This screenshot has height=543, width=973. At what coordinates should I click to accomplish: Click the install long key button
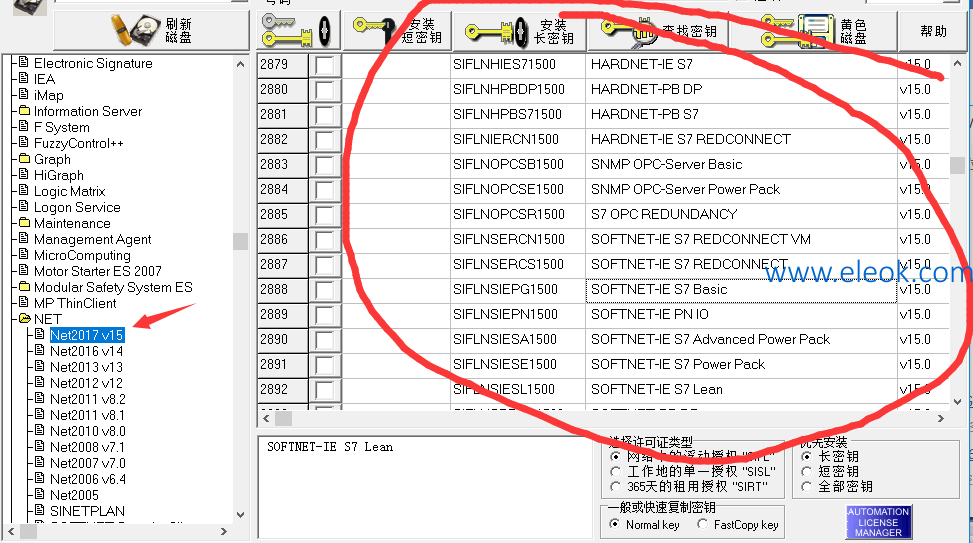[519, 30]
